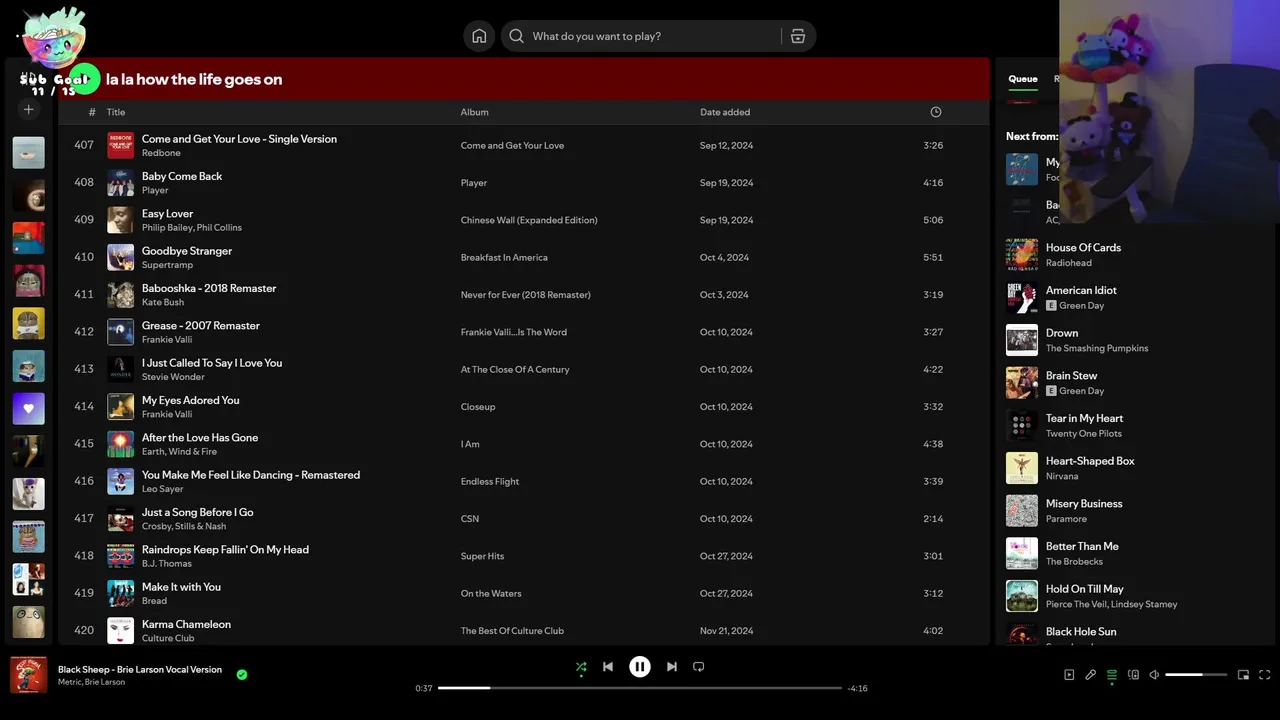This screenshot has width=1280, height=720.
Task: Open the 'Metric, Brie Larson' artist link
Action: (91, 682)
